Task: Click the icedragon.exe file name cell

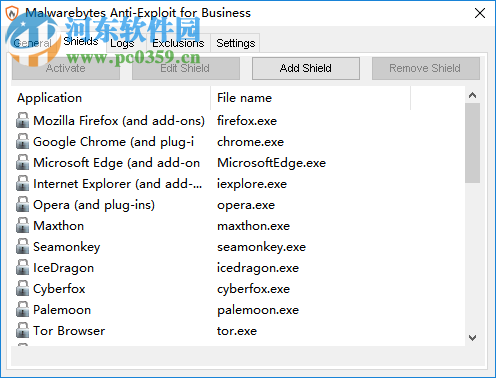Action: click(258, 268)
